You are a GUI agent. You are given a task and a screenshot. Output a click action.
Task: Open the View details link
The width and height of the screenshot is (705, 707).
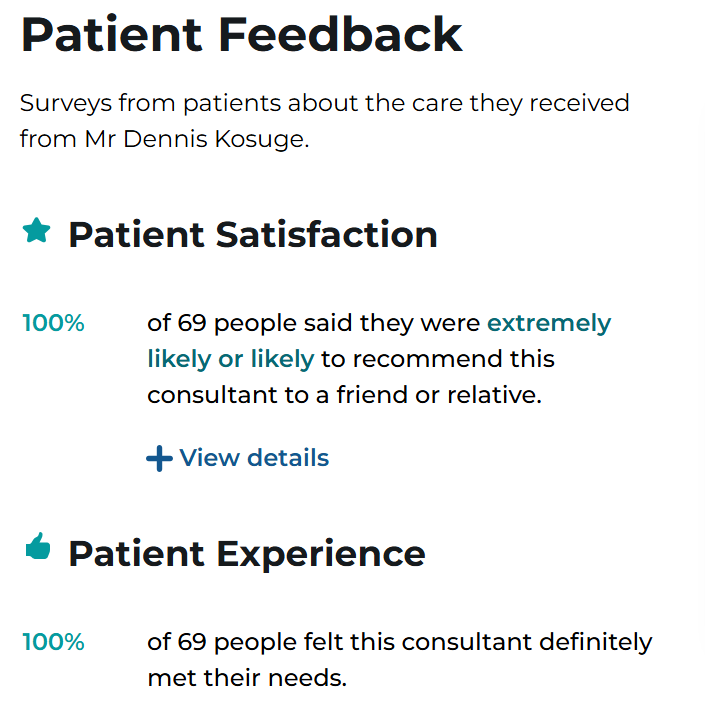tap(238, 458)
